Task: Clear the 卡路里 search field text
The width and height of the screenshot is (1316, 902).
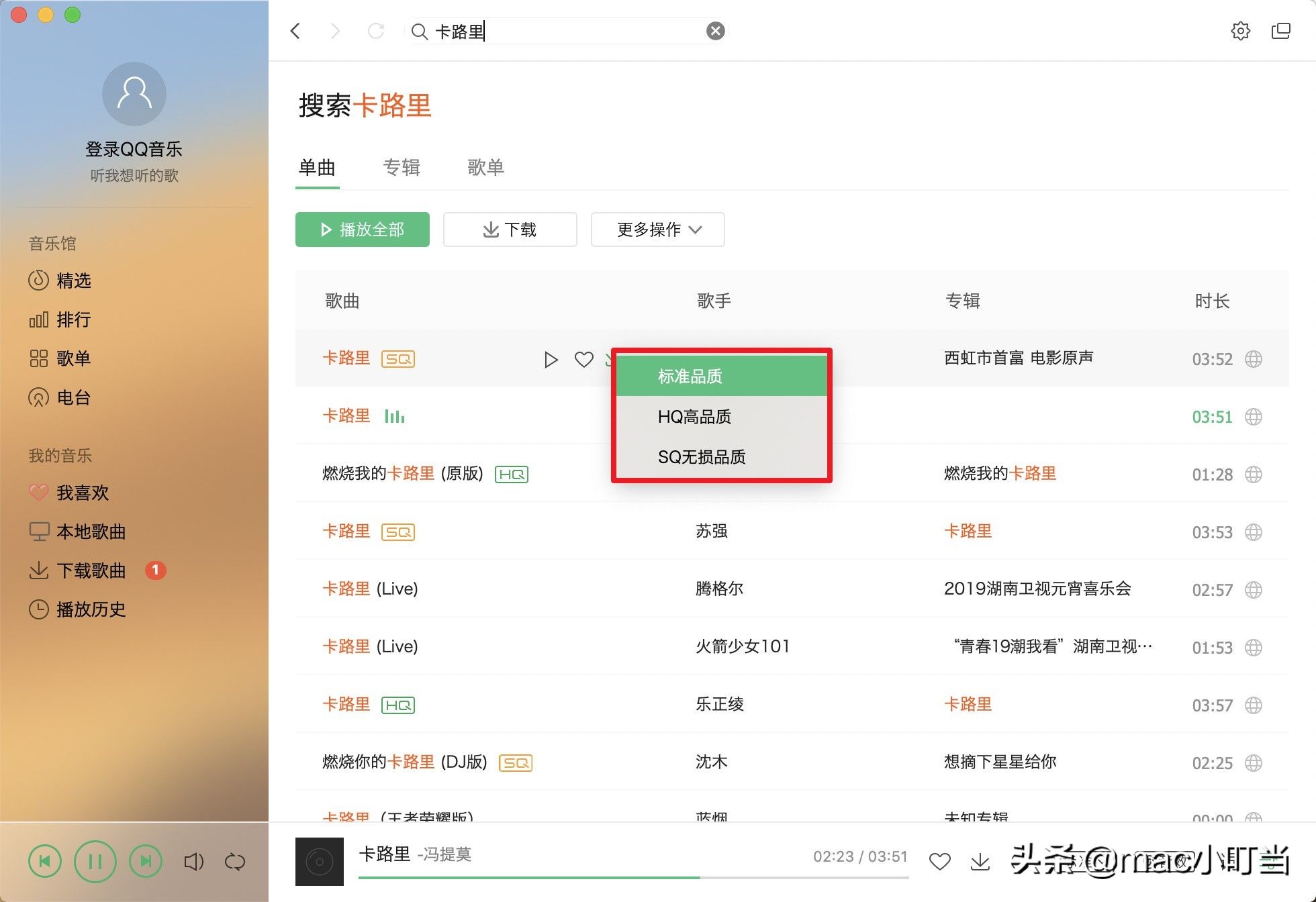Action: [715, 30]
